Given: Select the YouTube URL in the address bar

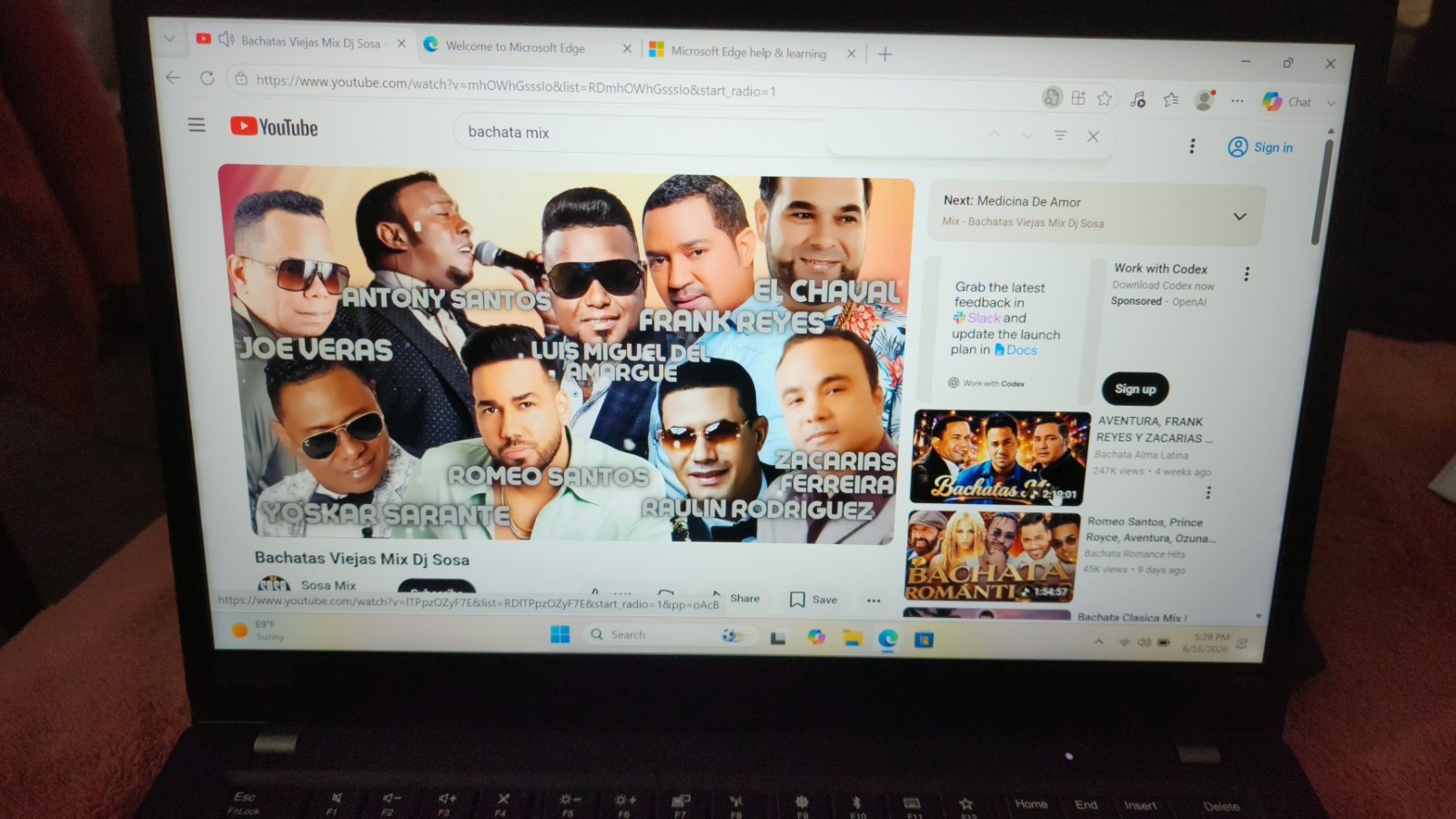Looking at the screenshot, I should 516,86.
